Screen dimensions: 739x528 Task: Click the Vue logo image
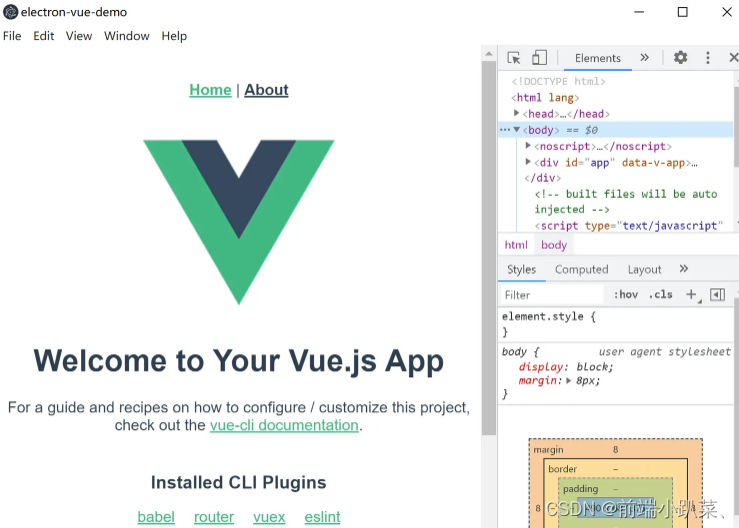pos(238,222)
